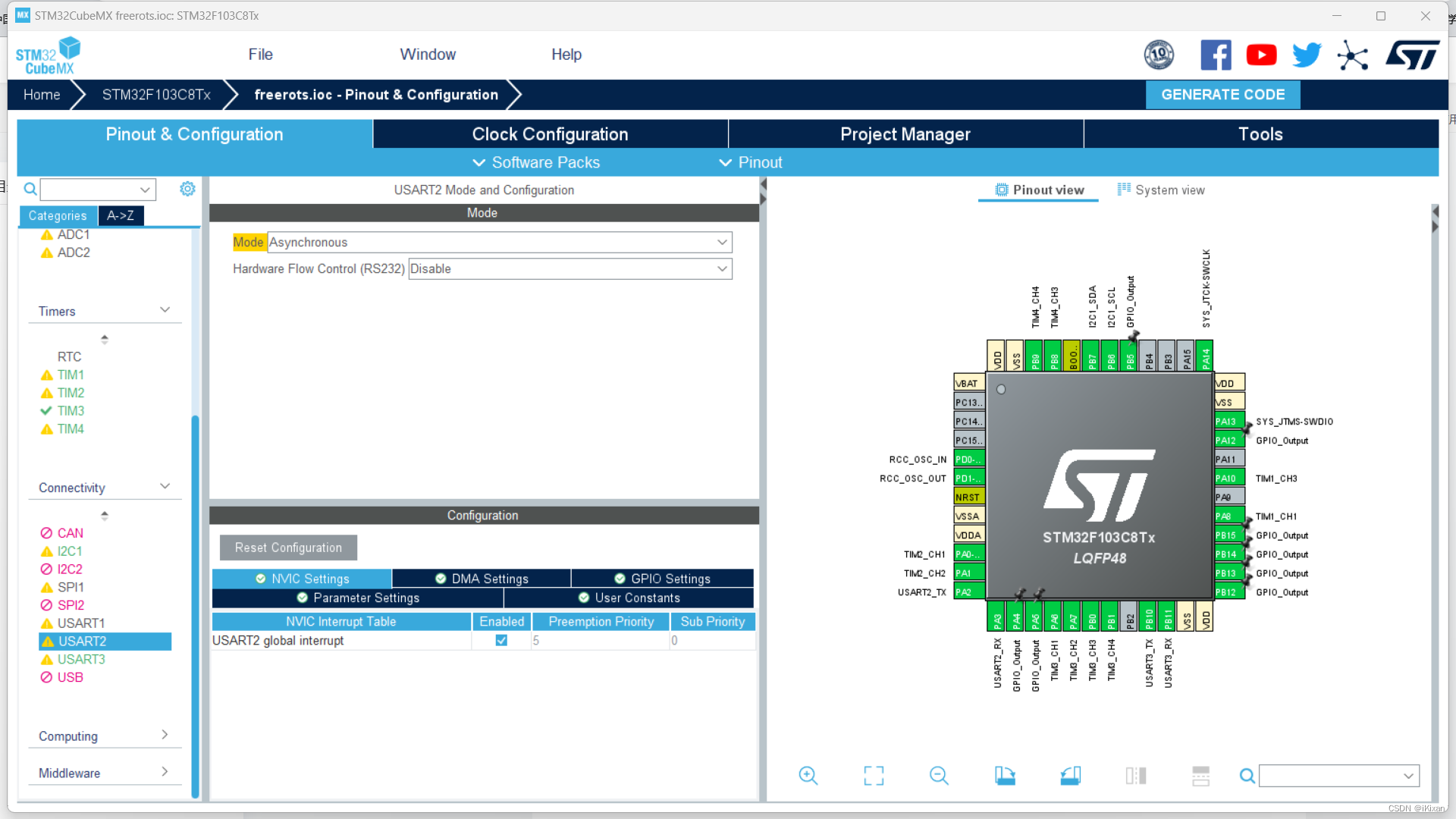The image size is (1456, 819).
Task: Open the Window menu
Action: (427, 54)
